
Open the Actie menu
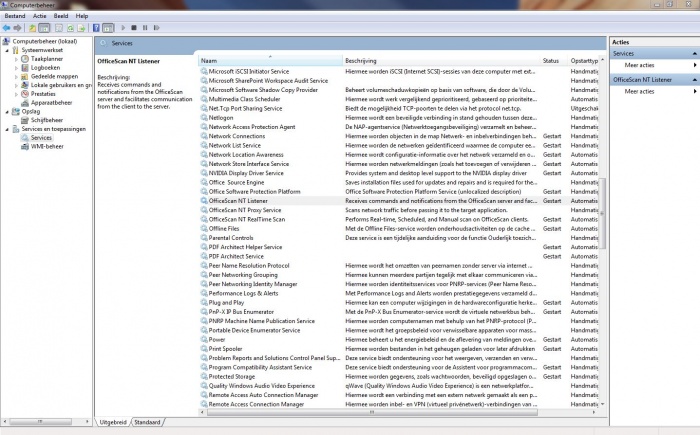[39, 16]
